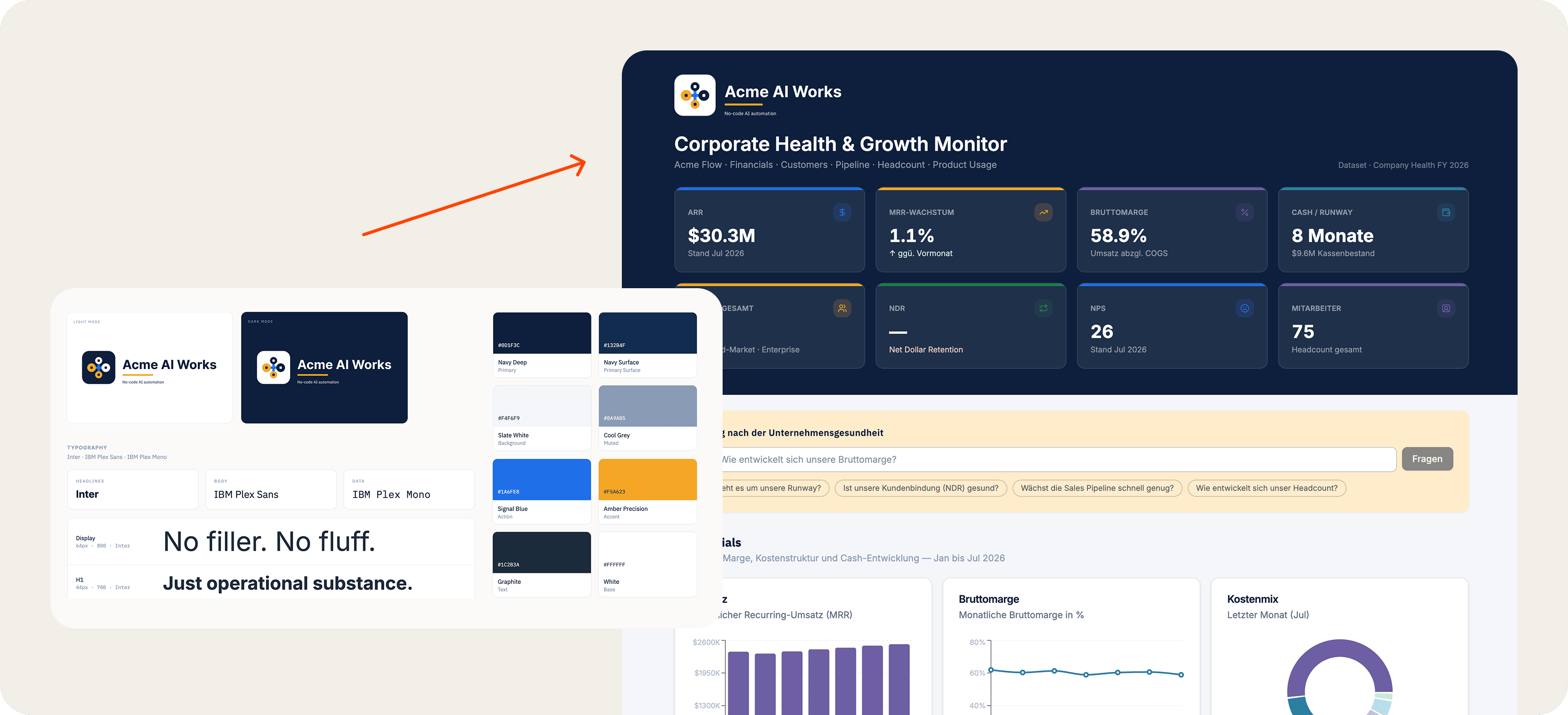The width and height of the screenshot is (1568, 715).
Task: Click the $9.6M Kassenbestand text
Action: point(1333,254)
